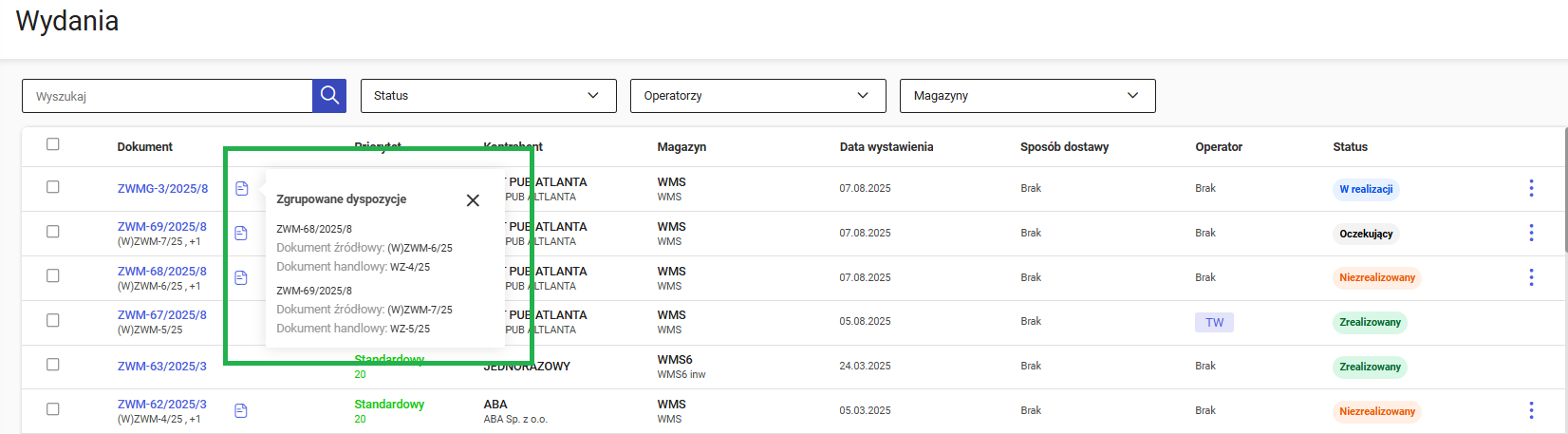Image resolution: width=1568 pixels, height=434 pixels.
Task: Open document link ZWM-67/2025/8
Action: pos(161,315)
